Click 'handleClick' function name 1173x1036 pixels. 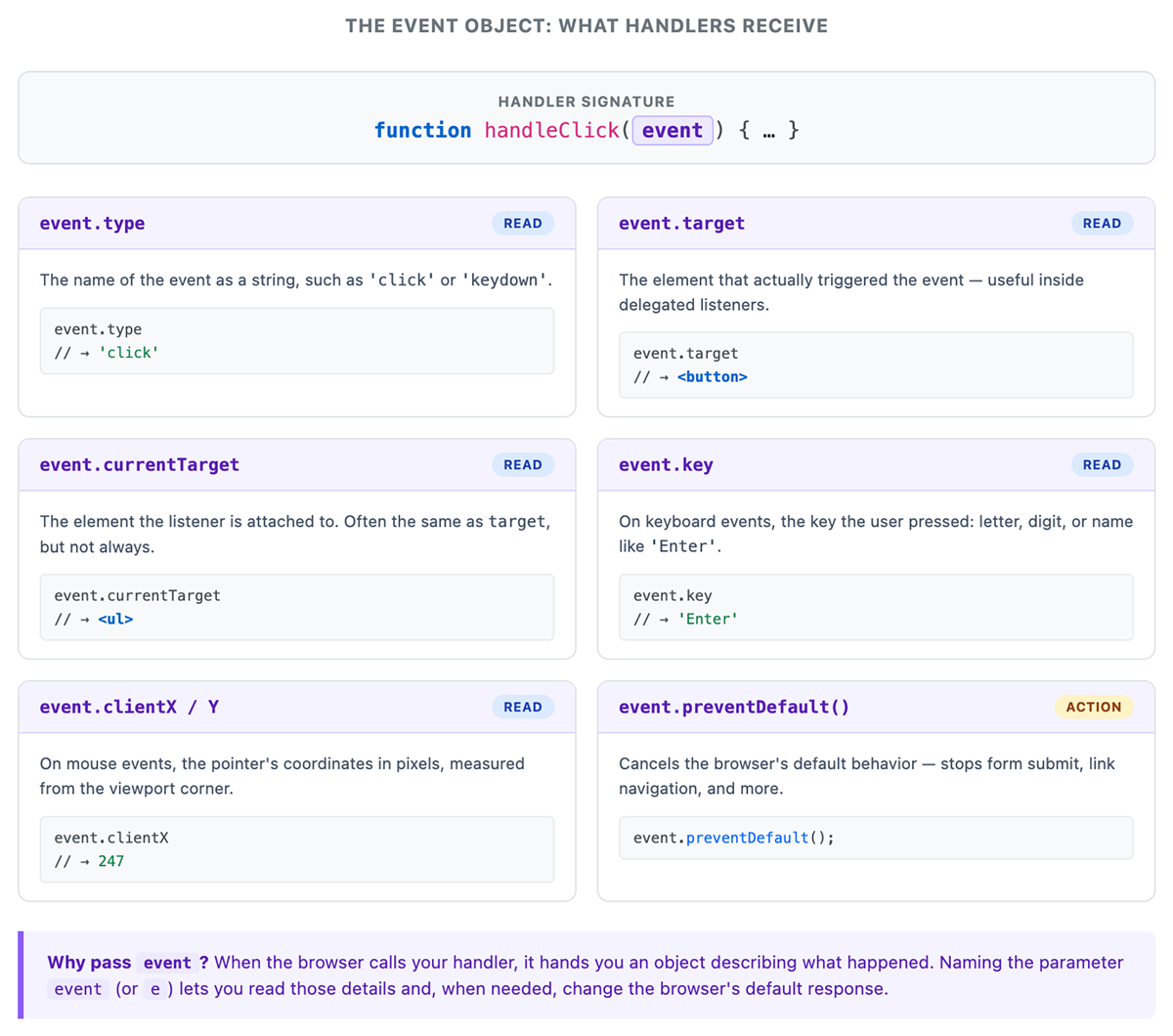click(x=552, y=130)
